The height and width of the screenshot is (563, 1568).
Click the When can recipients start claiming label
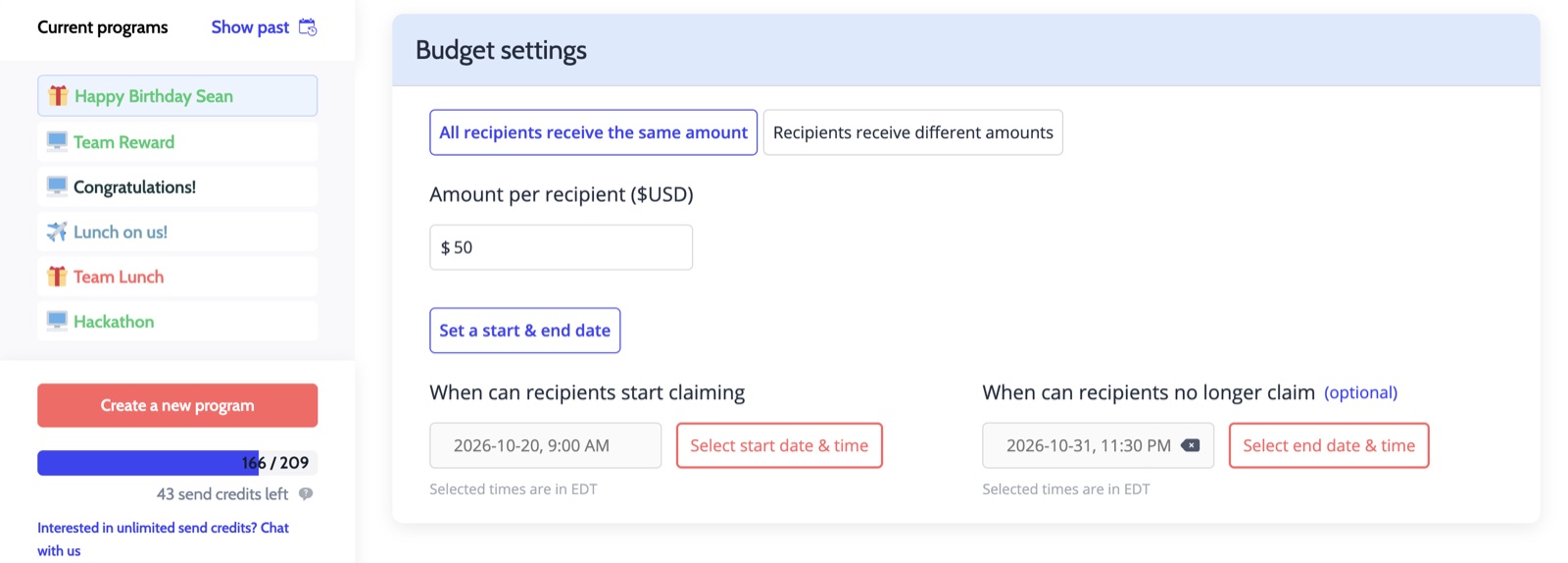pyautogui.click(x=587, y=392)
